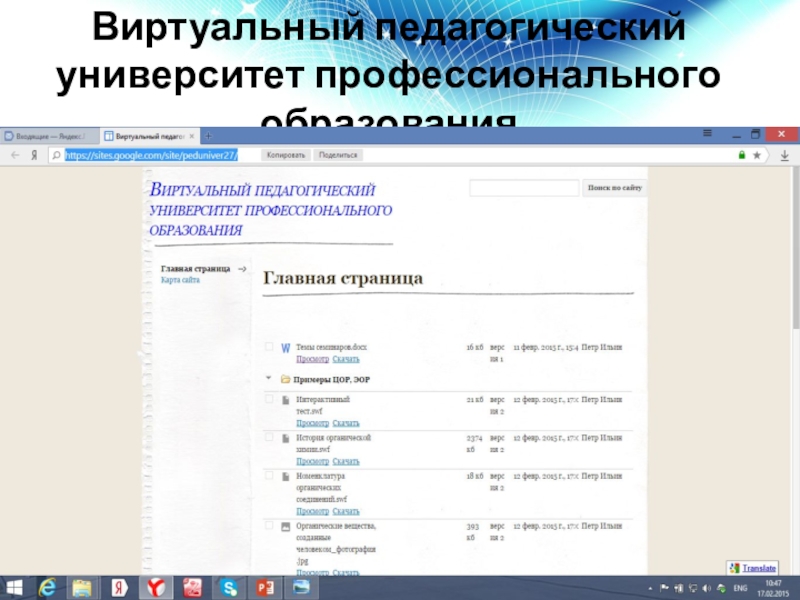Click image icon of Органические вещества file

coord(286,527)
